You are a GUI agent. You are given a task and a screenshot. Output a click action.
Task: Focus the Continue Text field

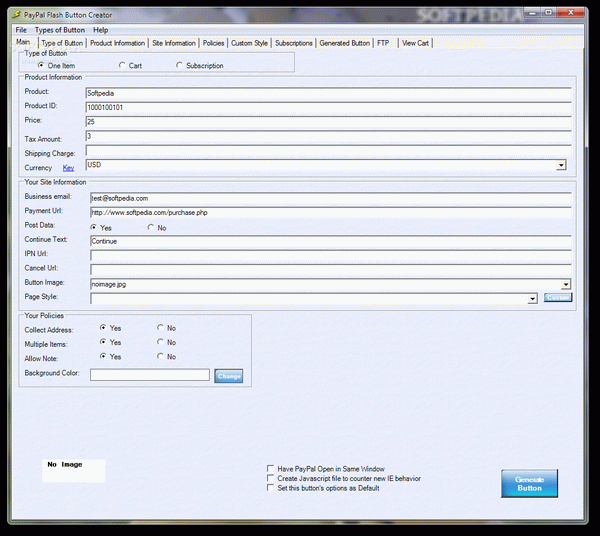[331, 241]
